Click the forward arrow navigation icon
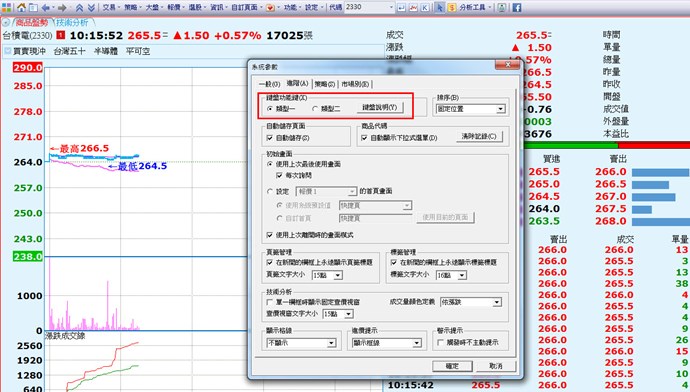 62,7
